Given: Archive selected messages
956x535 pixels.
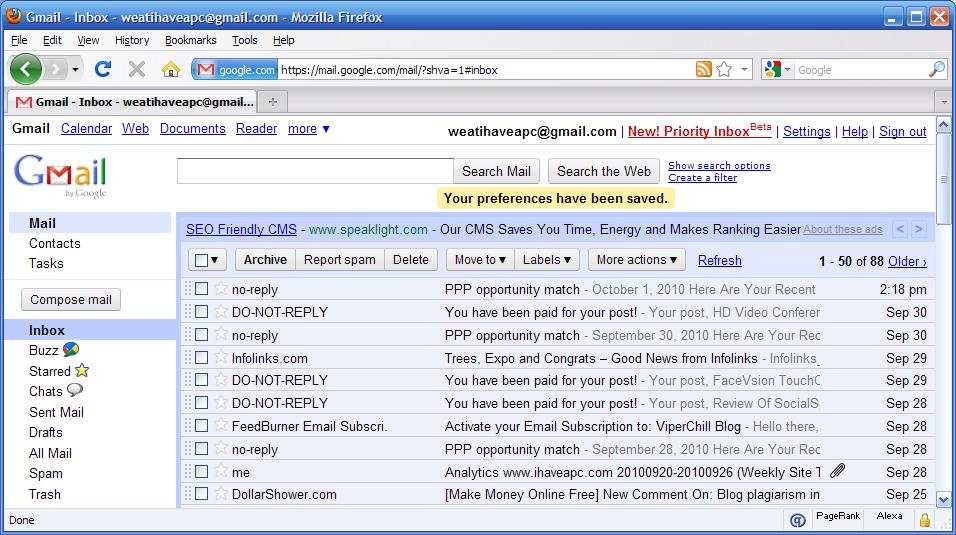Looking at the screenshot, I should [265, 260].
